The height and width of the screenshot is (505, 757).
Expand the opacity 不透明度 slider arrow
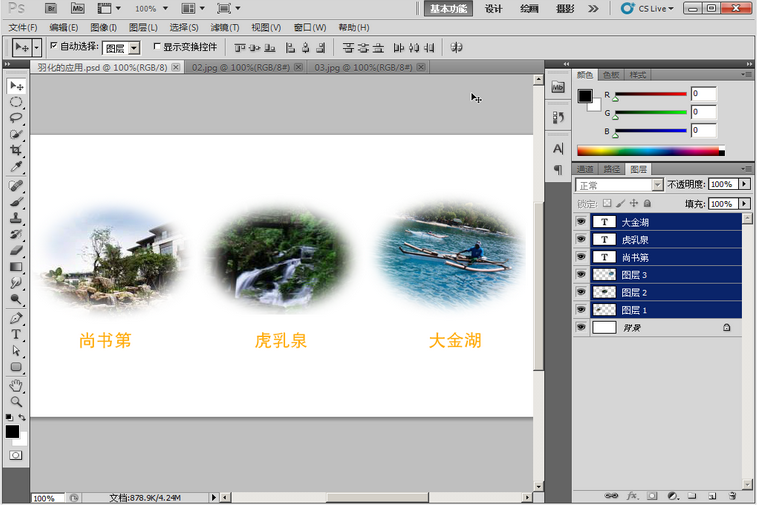[745, 185]
